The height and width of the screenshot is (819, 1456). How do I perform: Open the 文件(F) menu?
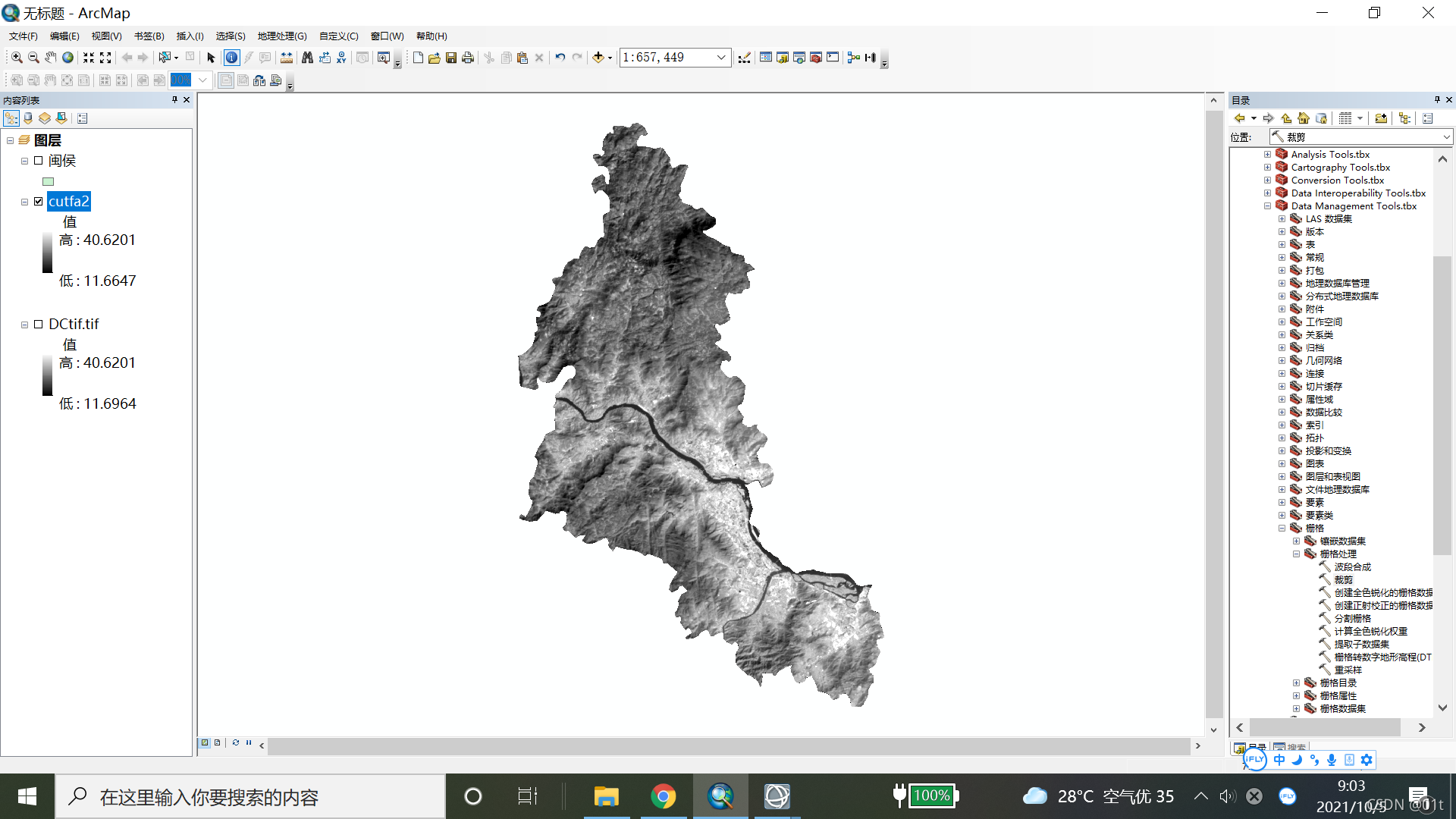24,36
